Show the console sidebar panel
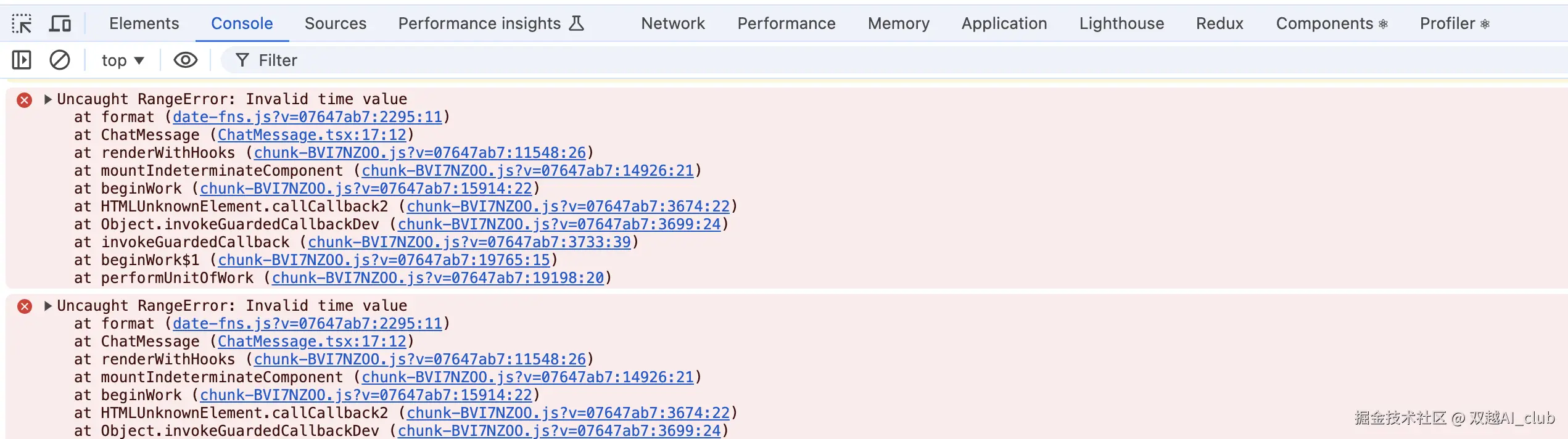The width and height of the screenshot is (1568, 439). coord(22,60)
